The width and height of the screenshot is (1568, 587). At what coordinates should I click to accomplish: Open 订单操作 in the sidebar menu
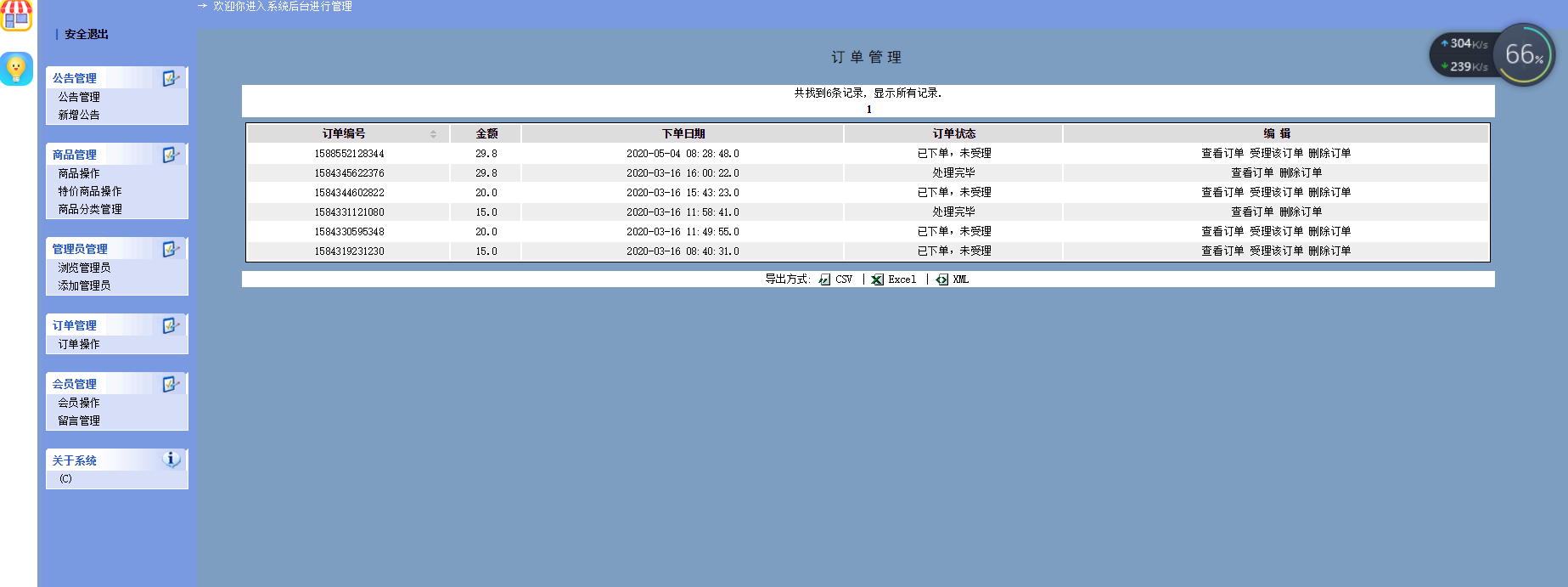tap(79, 344)
